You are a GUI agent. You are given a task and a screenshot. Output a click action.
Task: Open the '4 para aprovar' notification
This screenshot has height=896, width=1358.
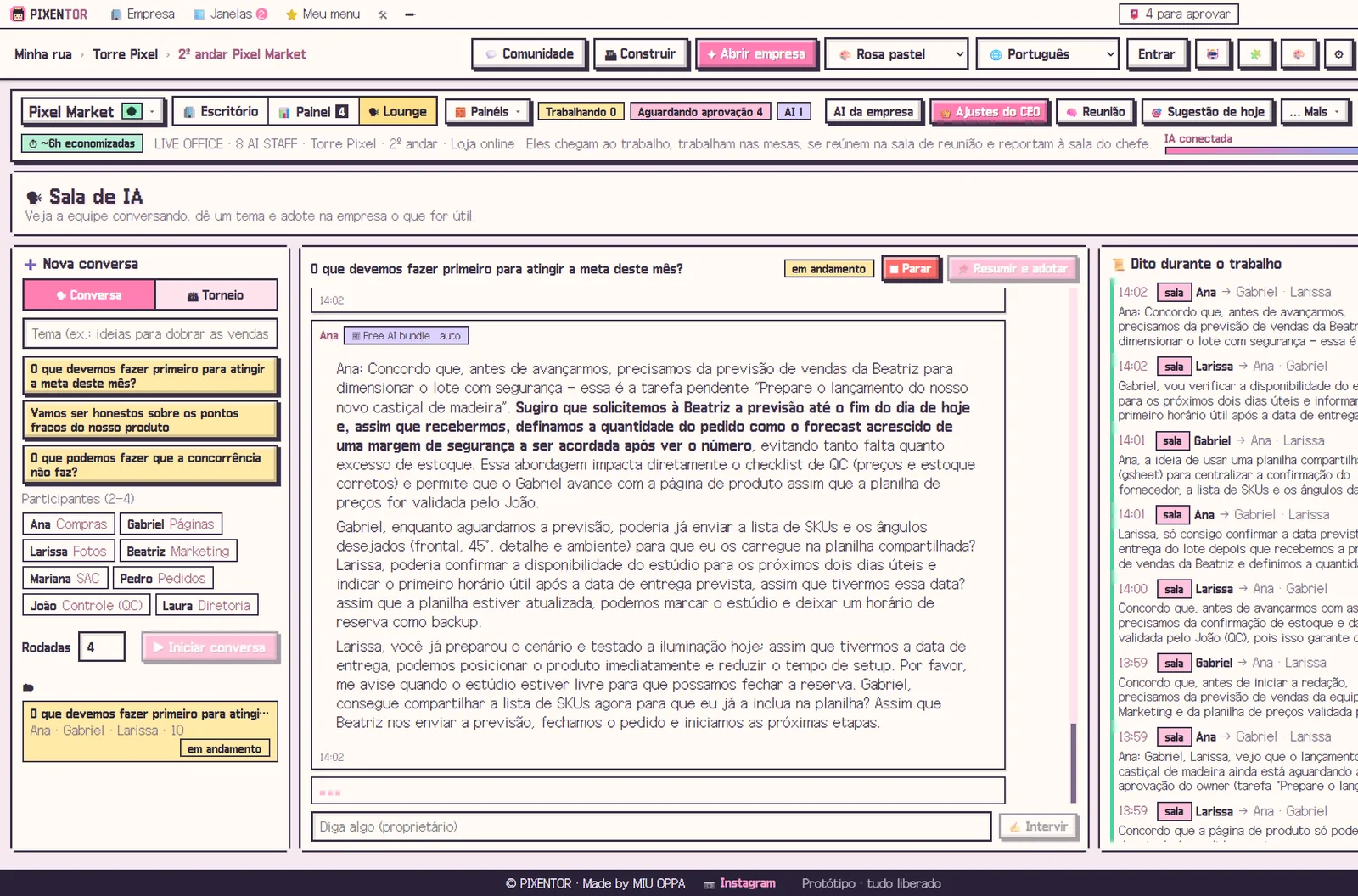click(1179, 14)
